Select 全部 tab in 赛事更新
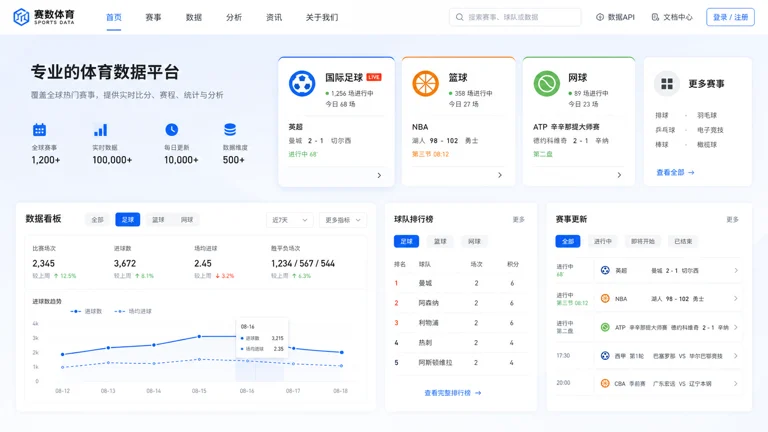 click(x=568, y=241)
